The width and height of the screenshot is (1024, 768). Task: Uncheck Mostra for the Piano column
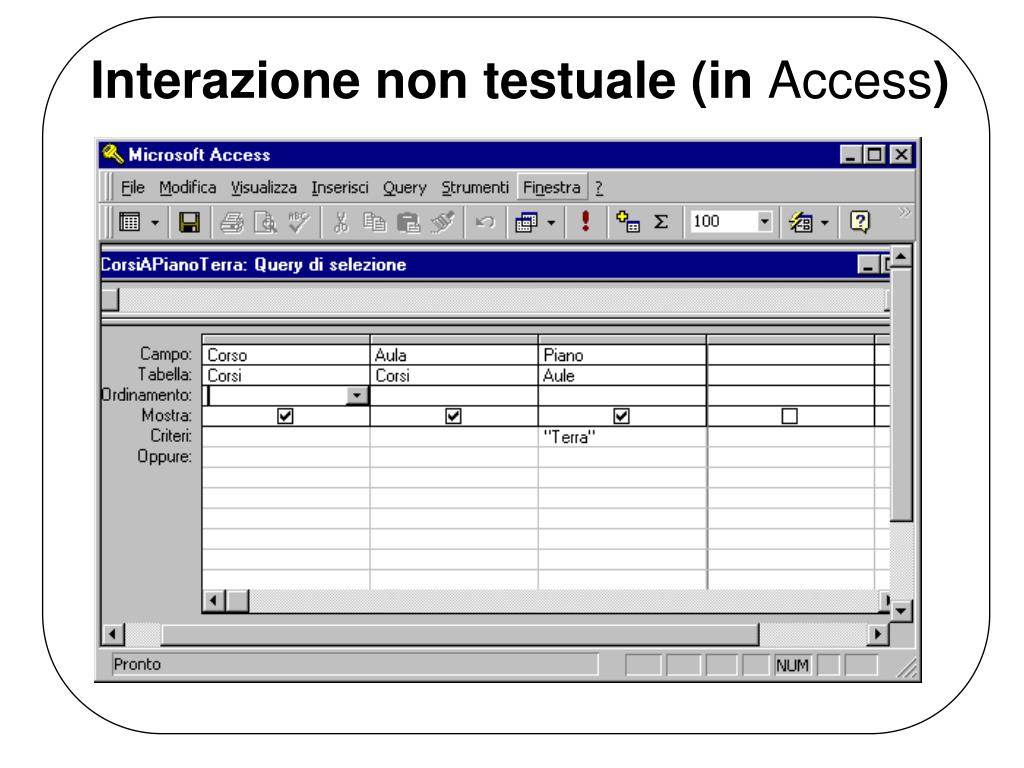point(622,416)
